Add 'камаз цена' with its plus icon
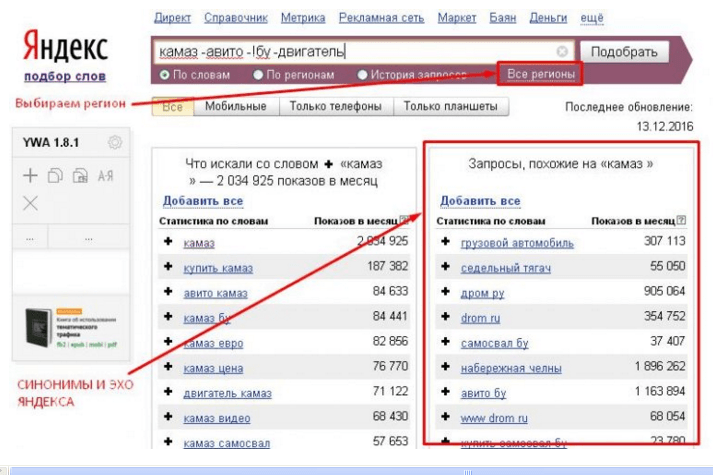 point(168,366)
